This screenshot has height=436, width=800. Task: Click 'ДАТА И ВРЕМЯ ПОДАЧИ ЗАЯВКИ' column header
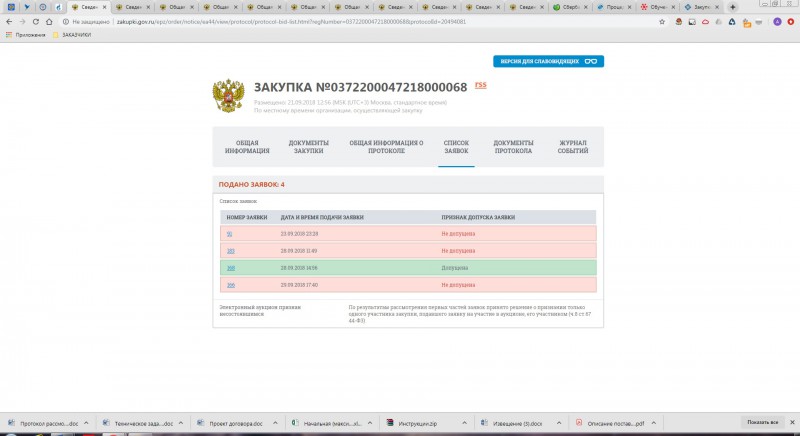(x=322, y=217)
